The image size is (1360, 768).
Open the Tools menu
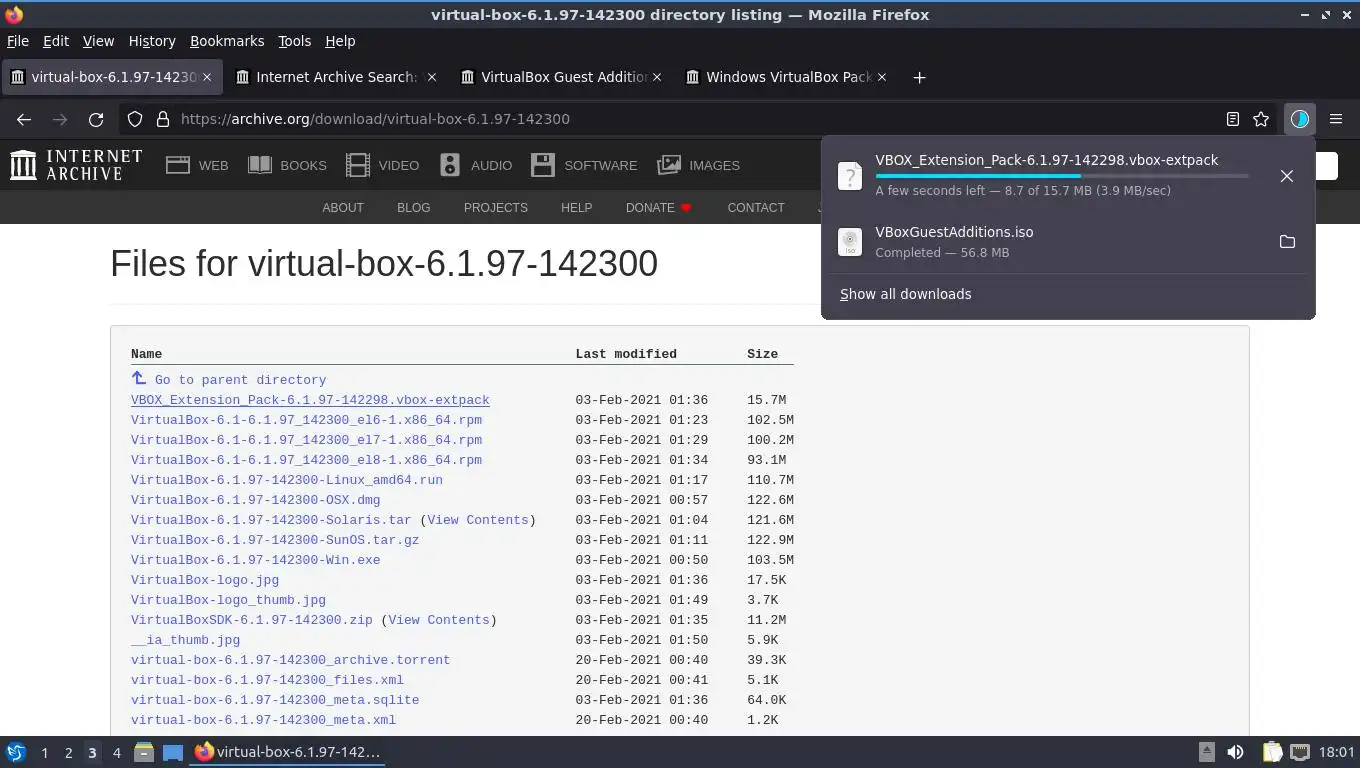tap(295, 41)
